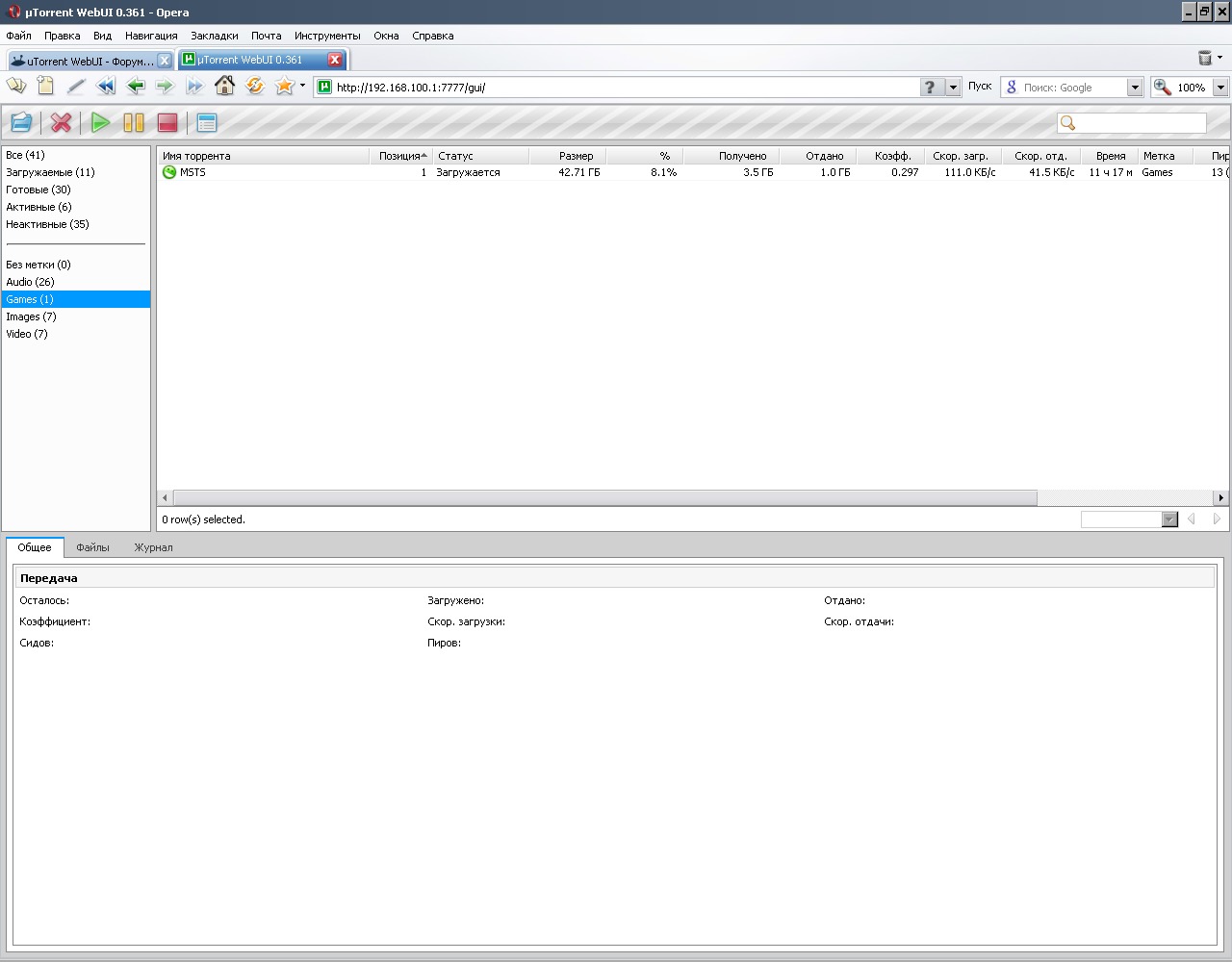The height and width of the screenshot is (962, 1232).
Task: Open the WebUI settings list icon
Action: pos(206,122)
